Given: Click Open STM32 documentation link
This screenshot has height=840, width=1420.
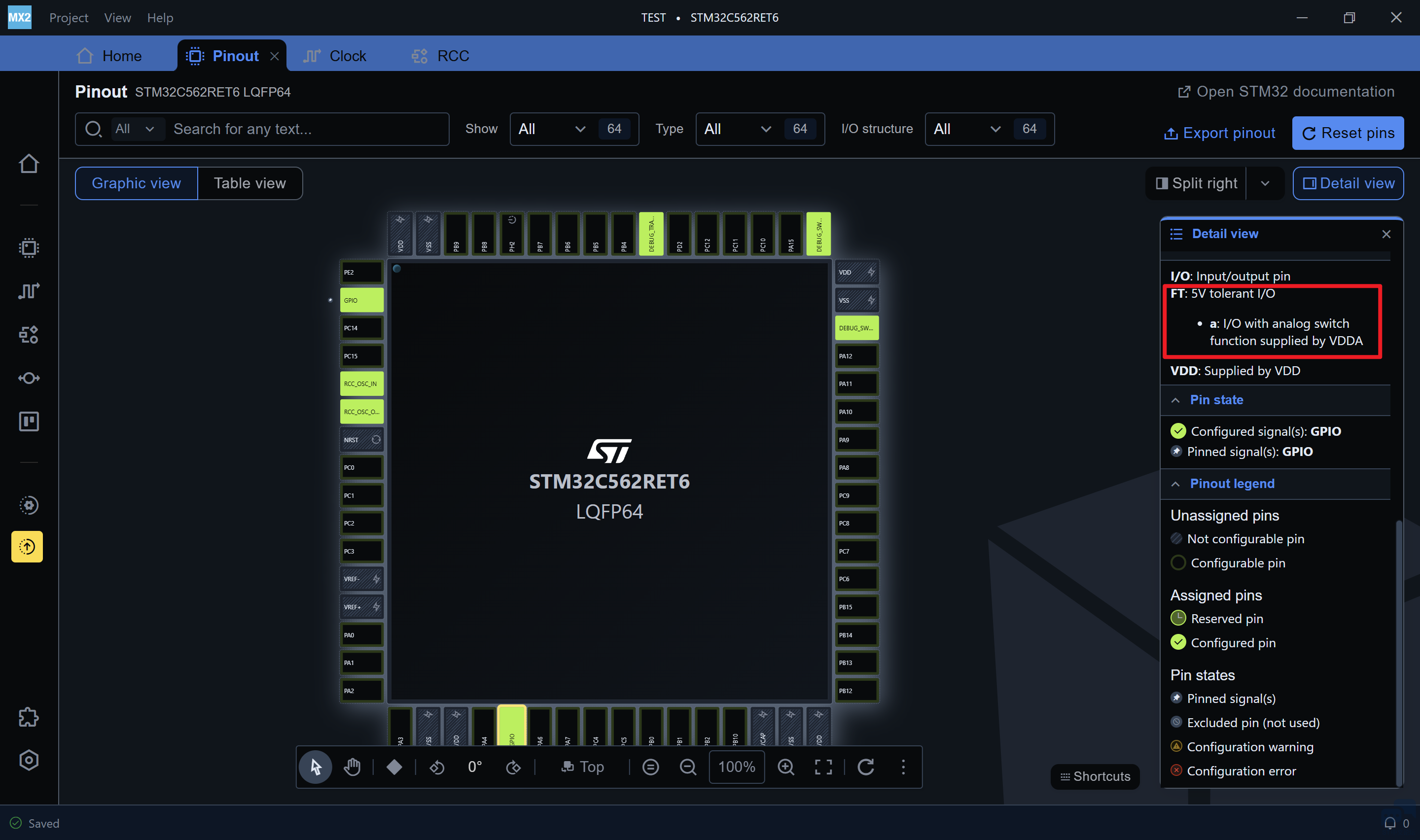Looking at the screenshot, I should tap(1285, 92).
